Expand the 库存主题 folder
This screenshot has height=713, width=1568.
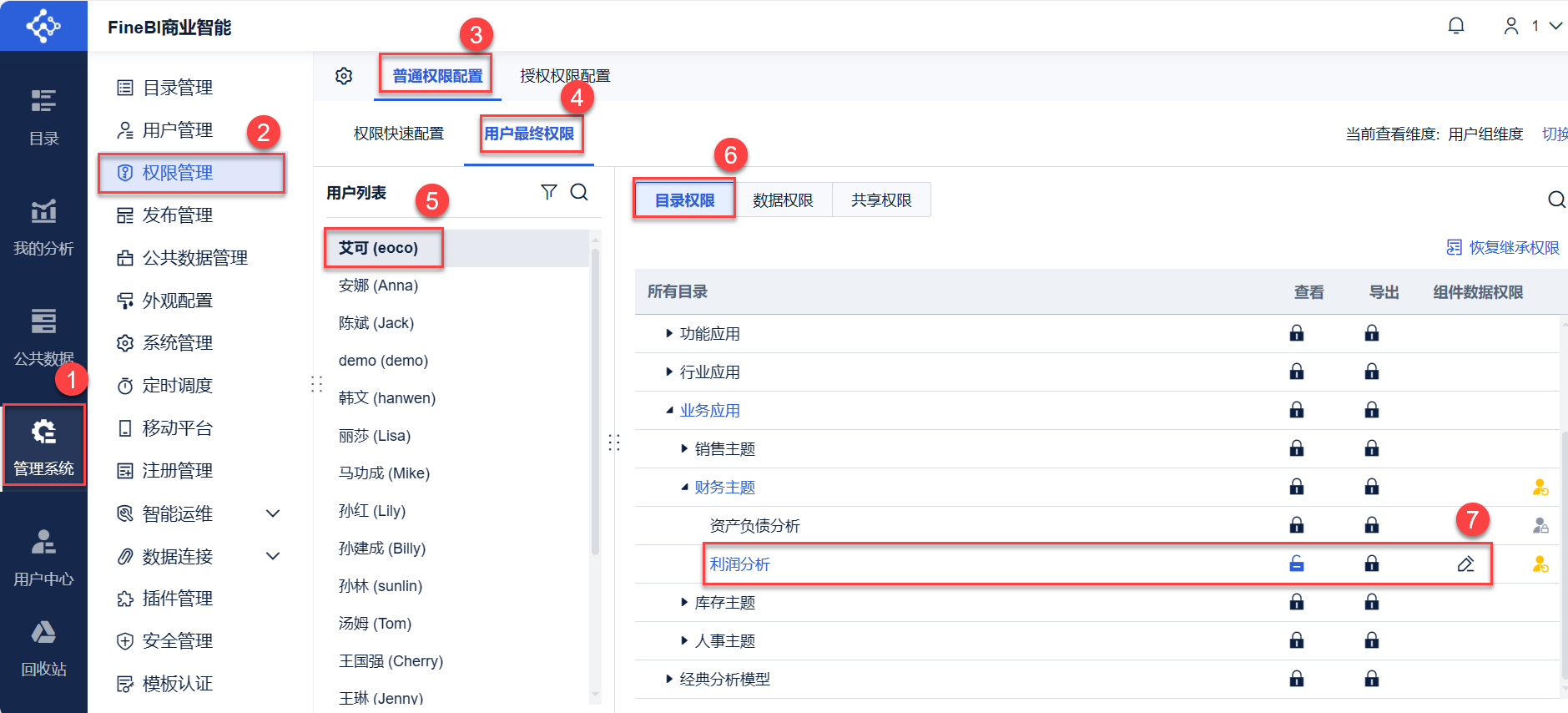(684, 602)
